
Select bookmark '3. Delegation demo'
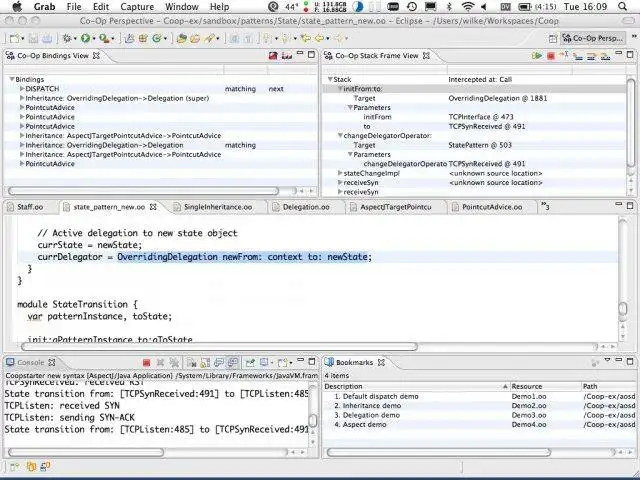click(371, 415)
